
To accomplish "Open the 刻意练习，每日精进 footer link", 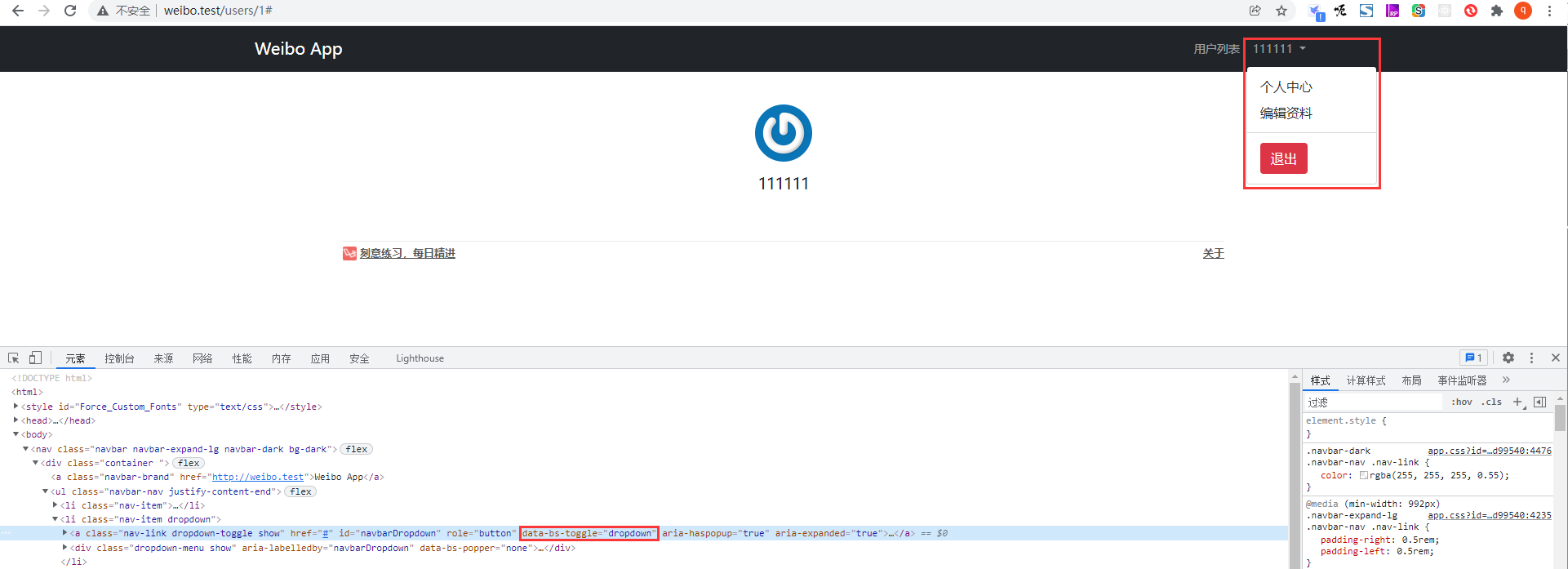I will [x=407, y=254].
